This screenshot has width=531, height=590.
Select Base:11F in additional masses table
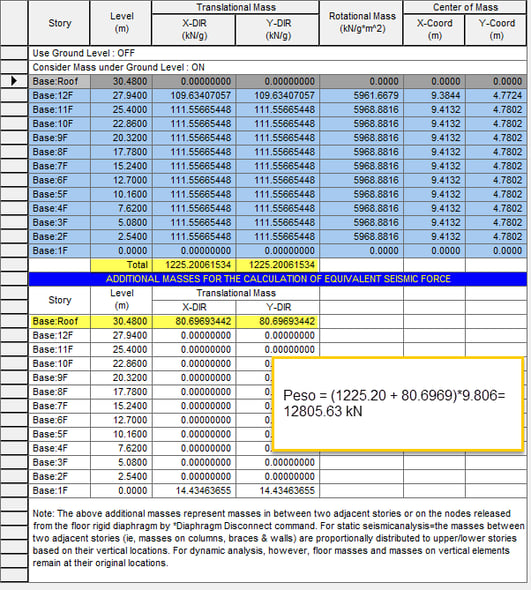[59, 350]
